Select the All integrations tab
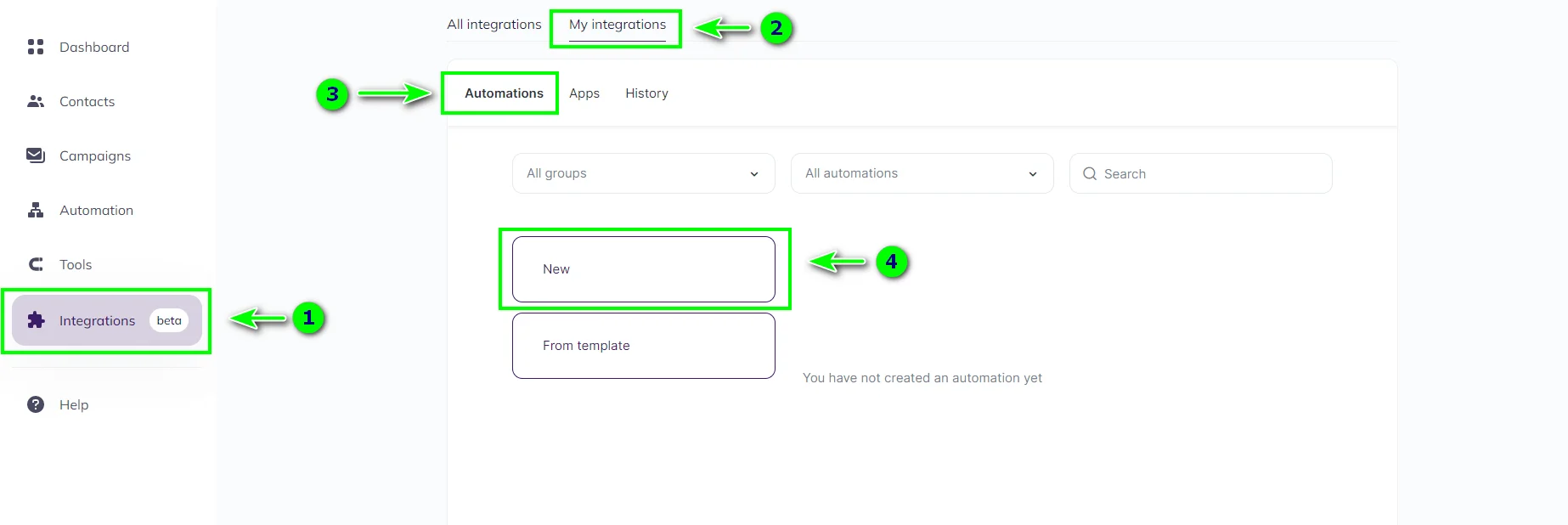Screen dimensions: 1568x525 494,25
